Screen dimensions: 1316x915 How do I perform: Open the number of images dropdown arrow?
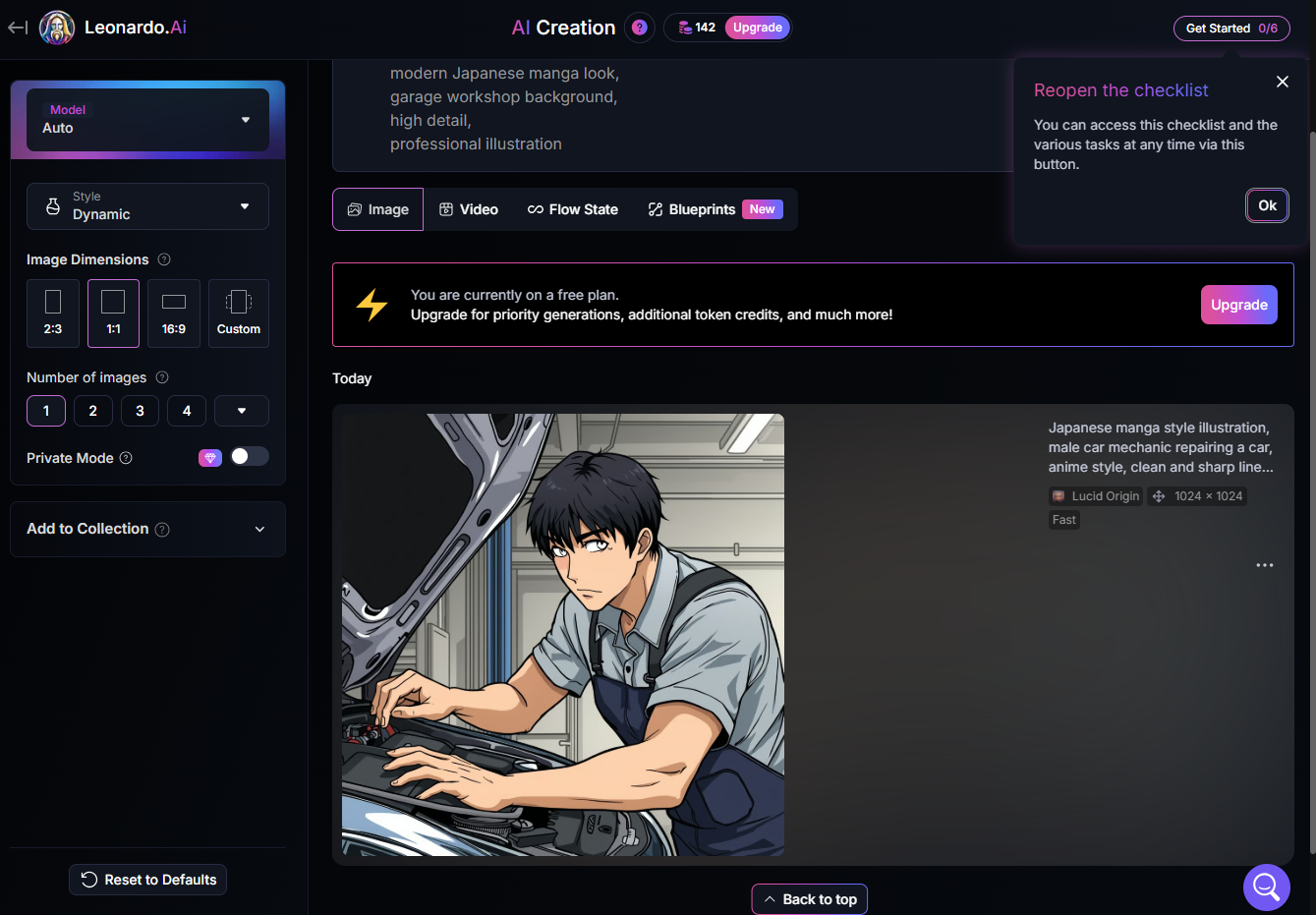pyautogui.click(x=241, y=410)
